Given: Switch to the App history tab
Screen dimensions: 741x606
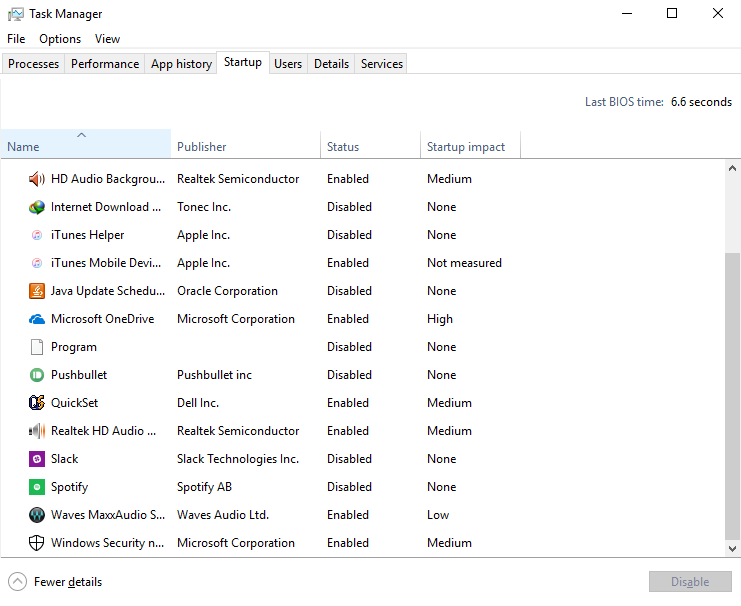Looking at the screenshot, I should [181, 64].
